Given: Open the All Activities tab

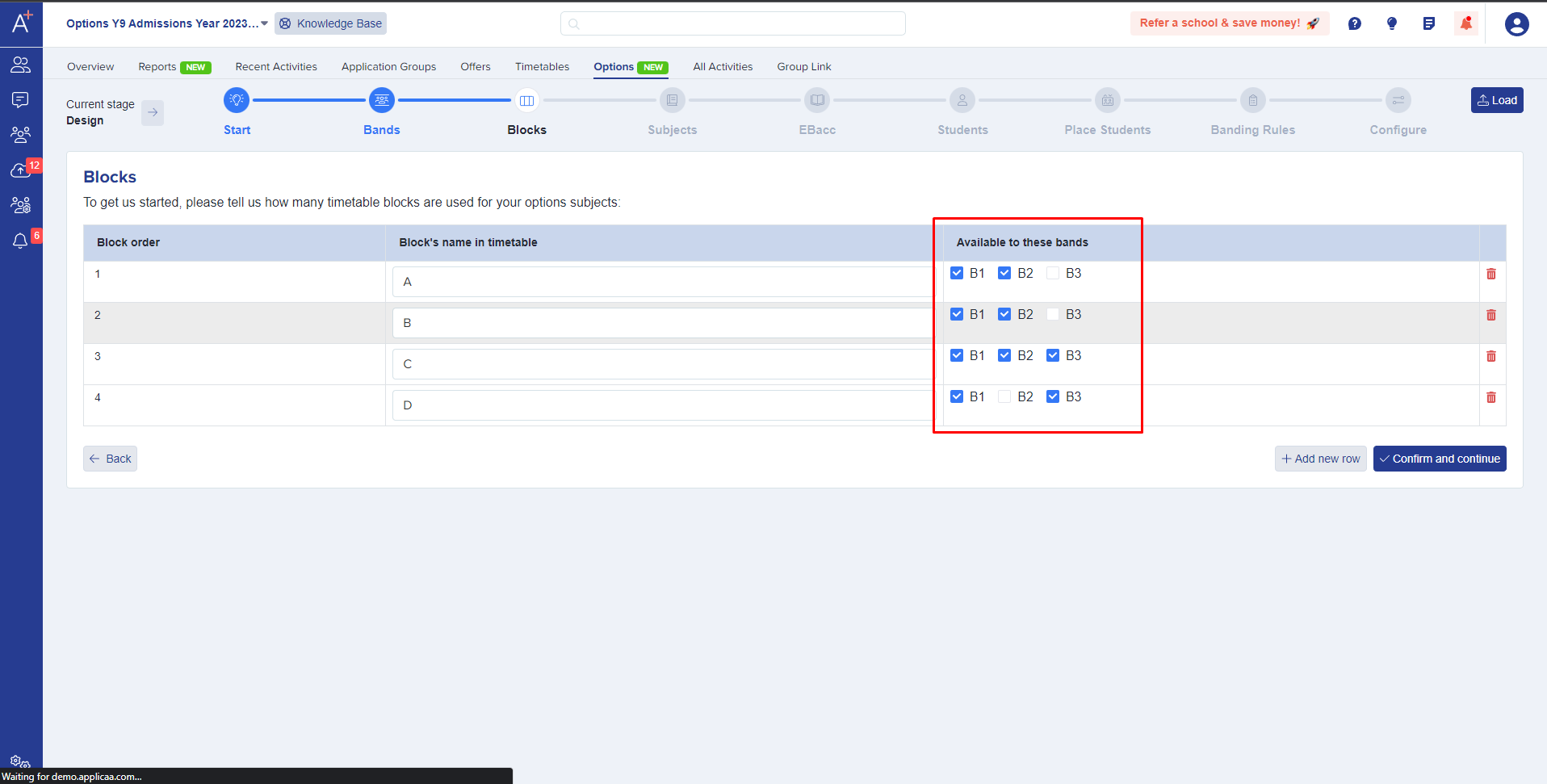Looking at the screenshot, I should click(723, 67).
